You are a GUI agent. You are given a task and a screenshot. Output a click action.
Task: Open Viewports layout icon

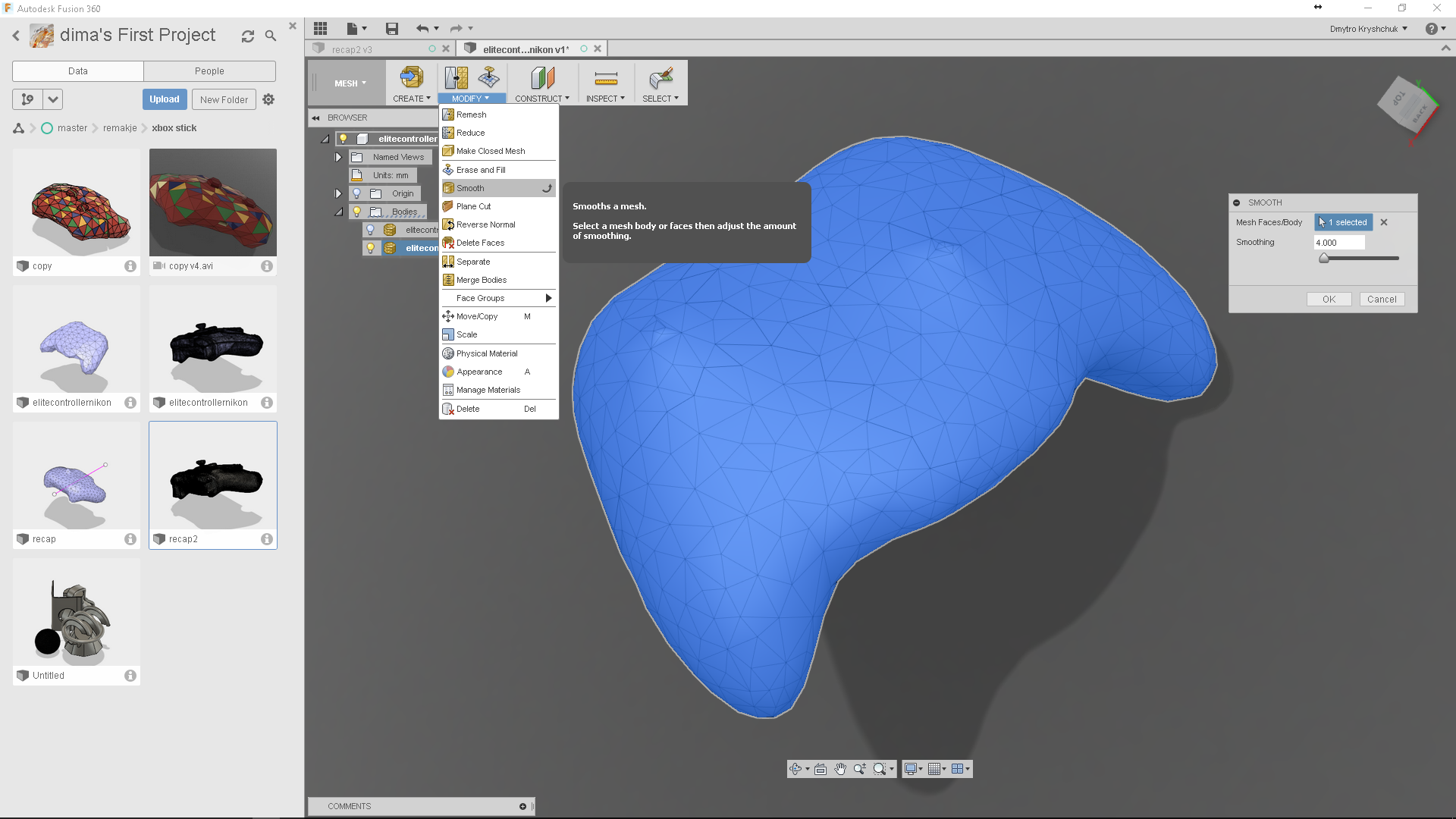(958, 769)
